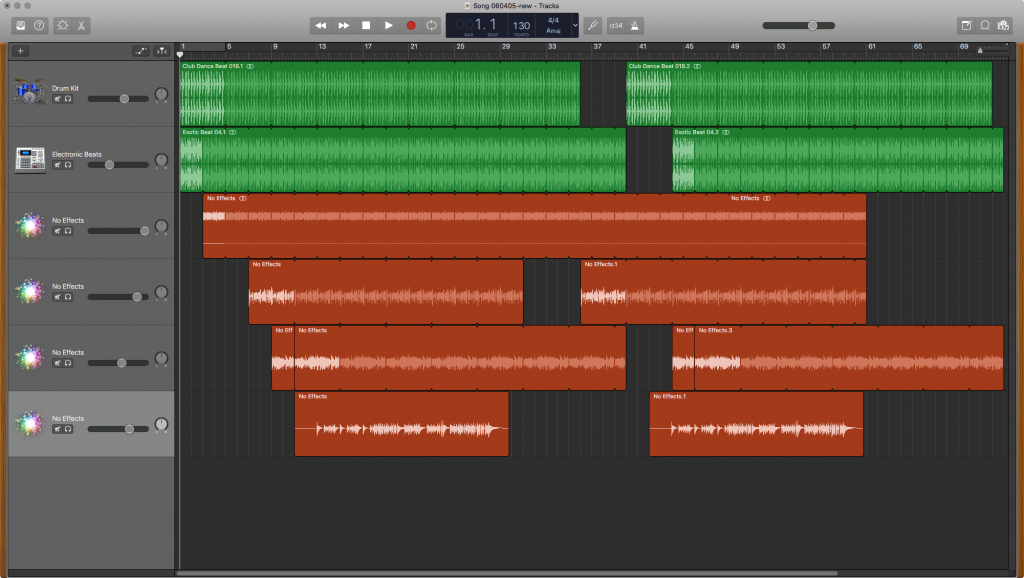The image size is (1024, 578).
Task: Click the horizontal scrollbar below the tracks
Action: click(x=507, y=573)
